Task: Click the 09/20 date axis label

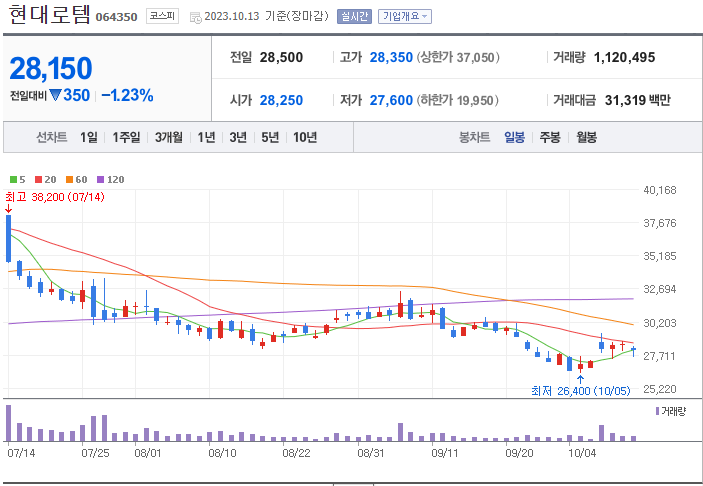Action: 519,453
